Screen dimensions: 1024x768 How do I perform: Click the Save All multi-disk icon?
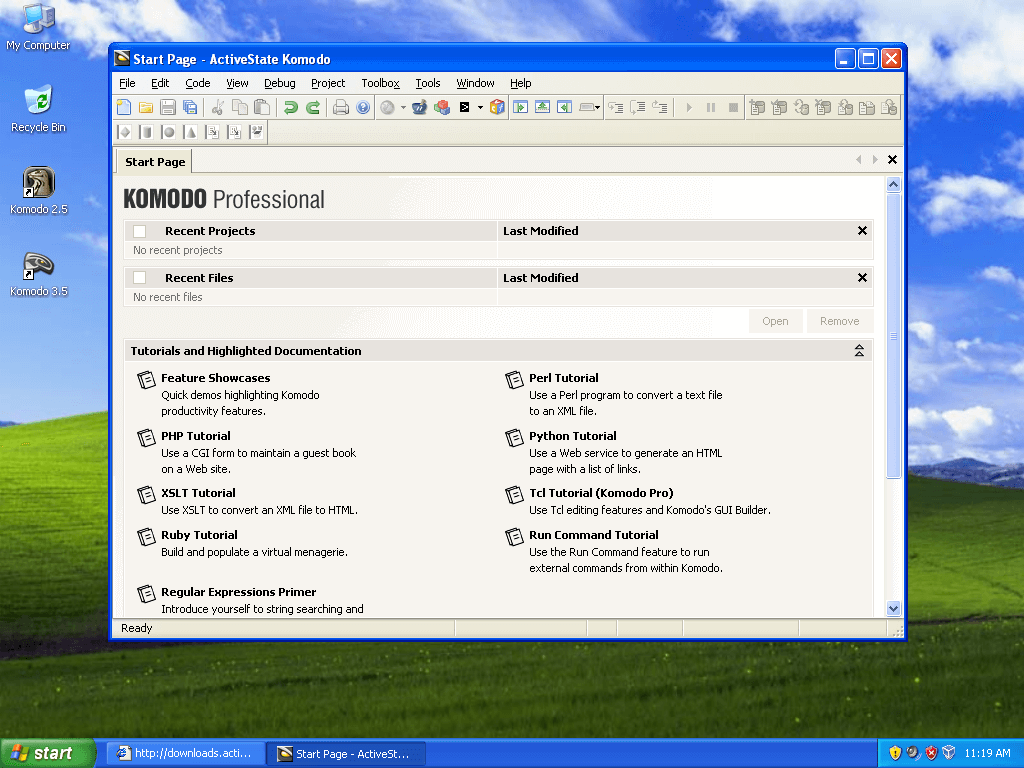[x=190, y=107]
